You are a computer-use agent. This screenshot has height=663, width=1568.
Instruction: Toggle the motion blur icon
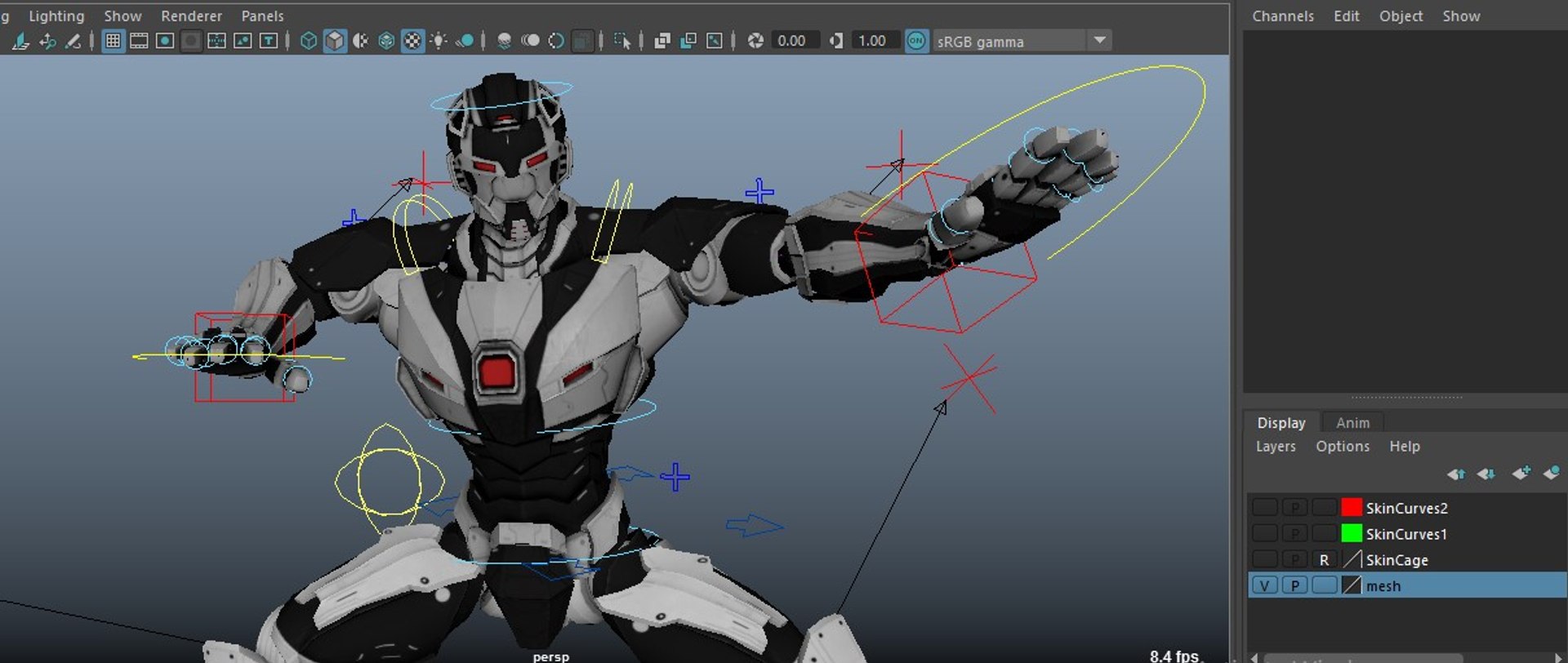click(x=530, y=41)
